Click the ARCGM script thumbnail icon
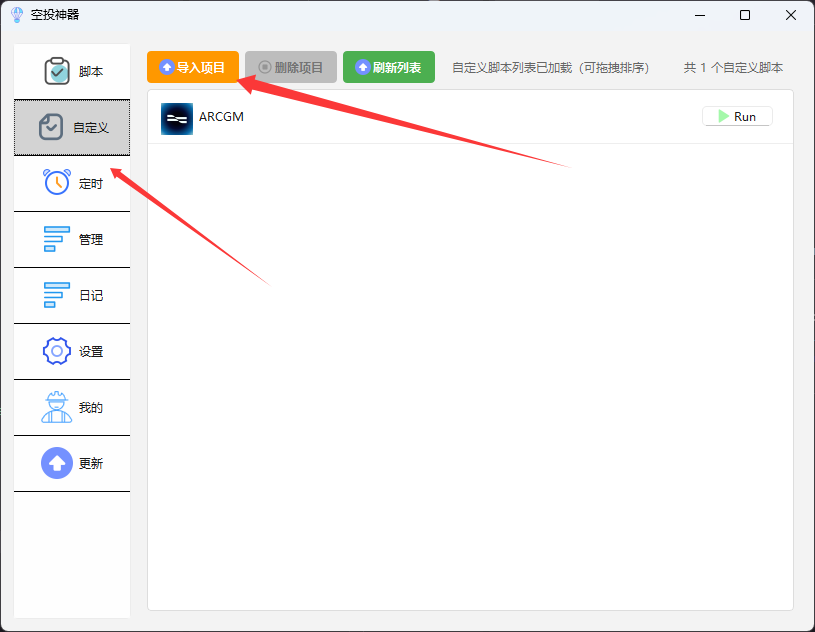The width and height of the screenshot is (815, 632). click(177, 118)
